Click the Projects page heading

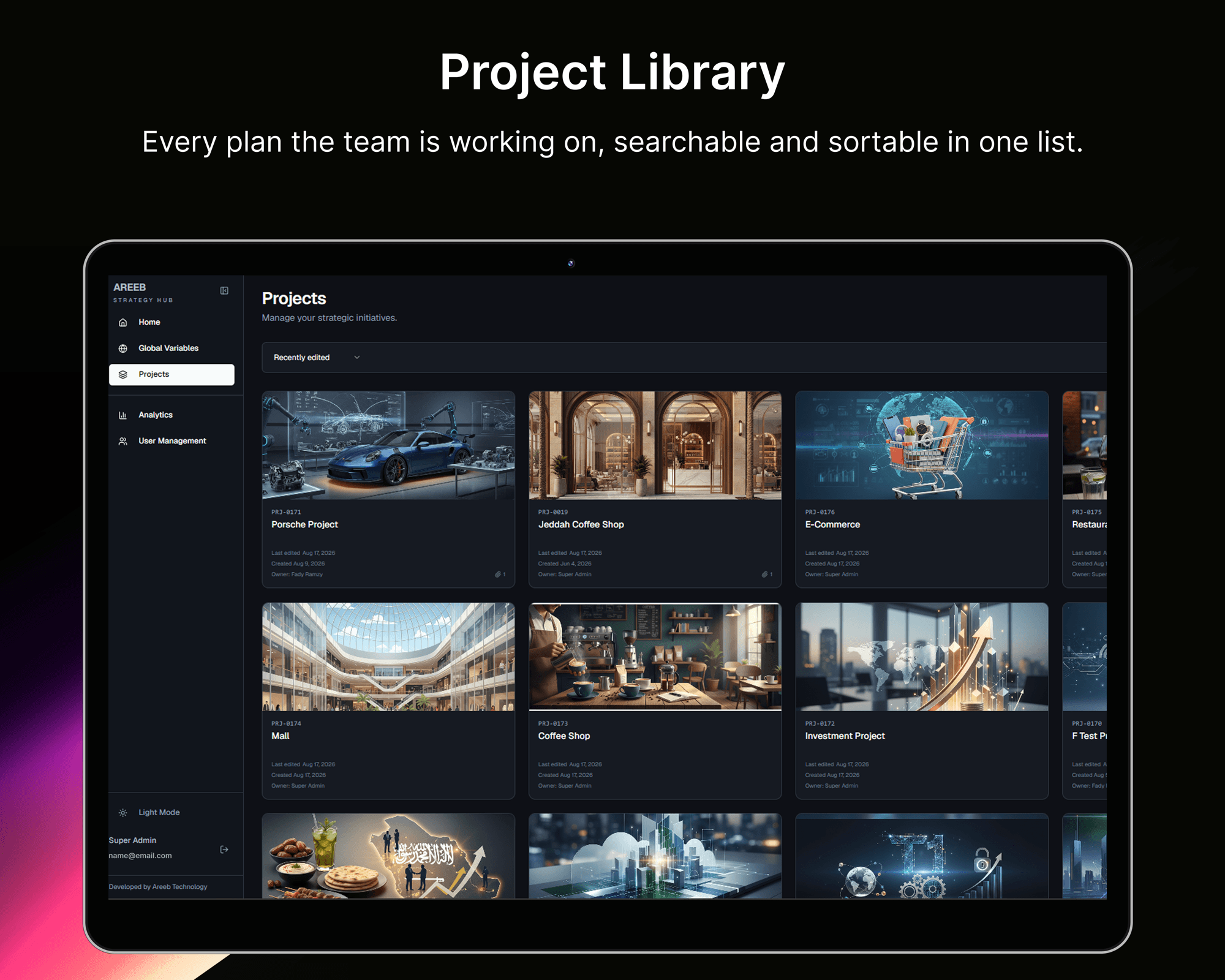(x=294, y=298)
